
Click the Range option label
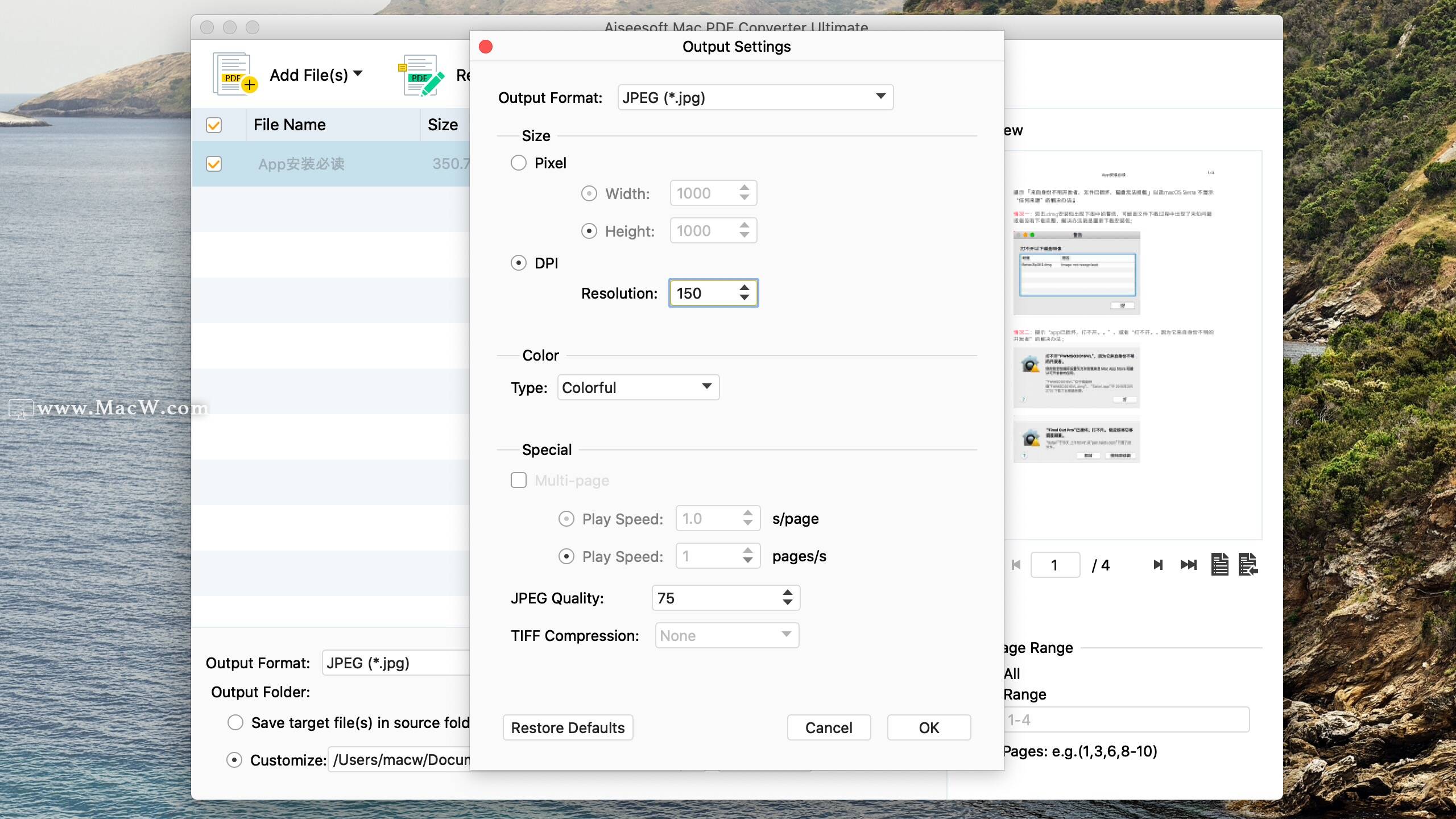[x=1025, y=694]
